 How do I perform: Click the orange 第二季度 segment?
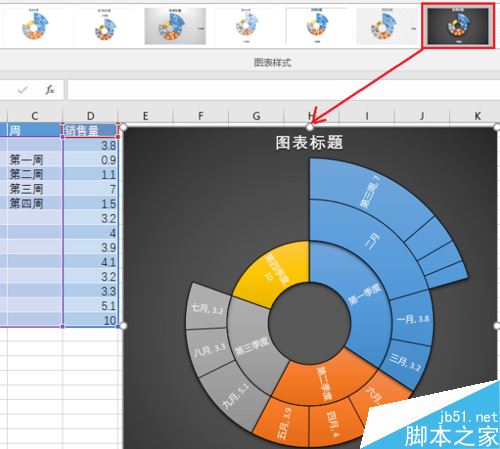coord(325,380)
